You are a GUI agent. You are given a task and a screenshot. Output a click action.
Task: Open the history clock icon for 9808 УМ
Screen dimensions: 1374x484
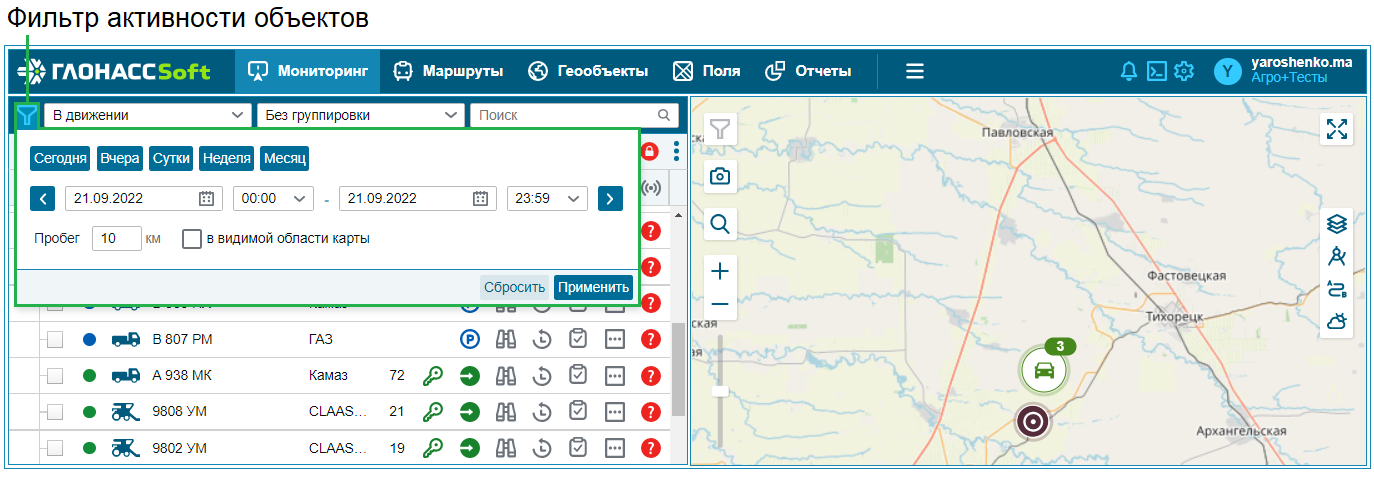click(542, 412)
